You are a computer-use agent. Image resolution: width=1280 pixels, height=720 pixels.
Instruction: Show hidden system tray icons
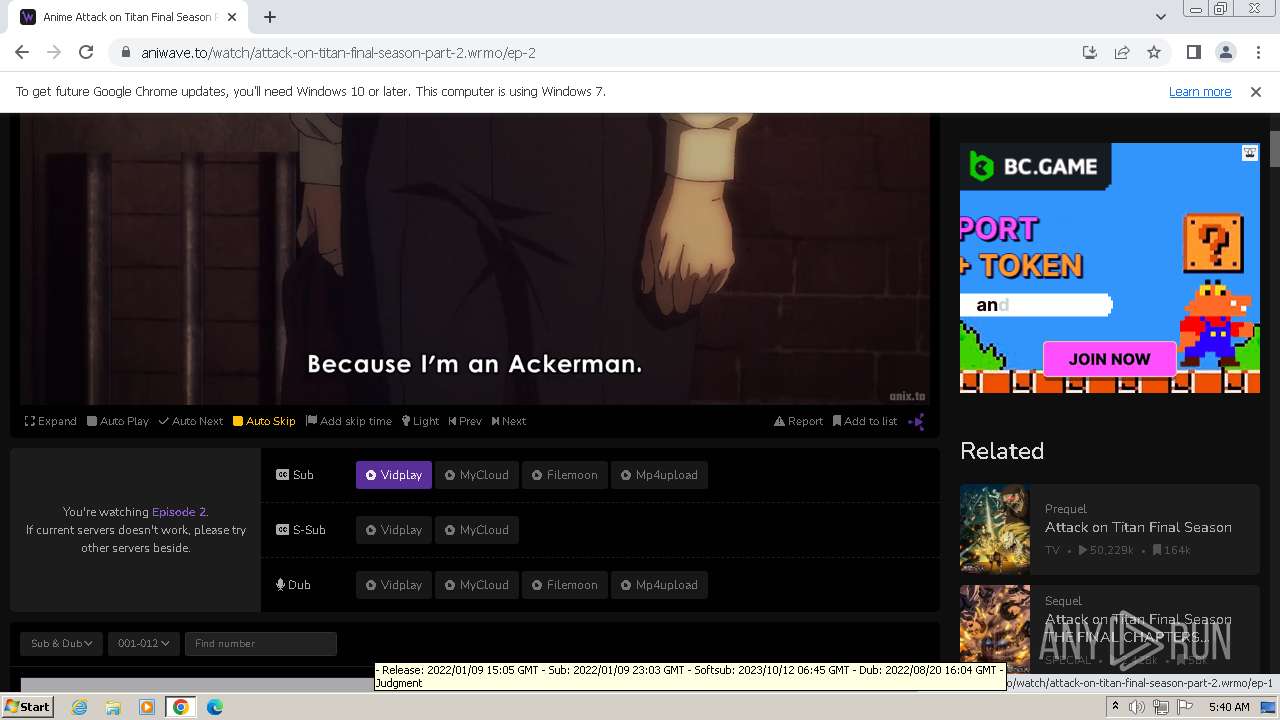1116,707
